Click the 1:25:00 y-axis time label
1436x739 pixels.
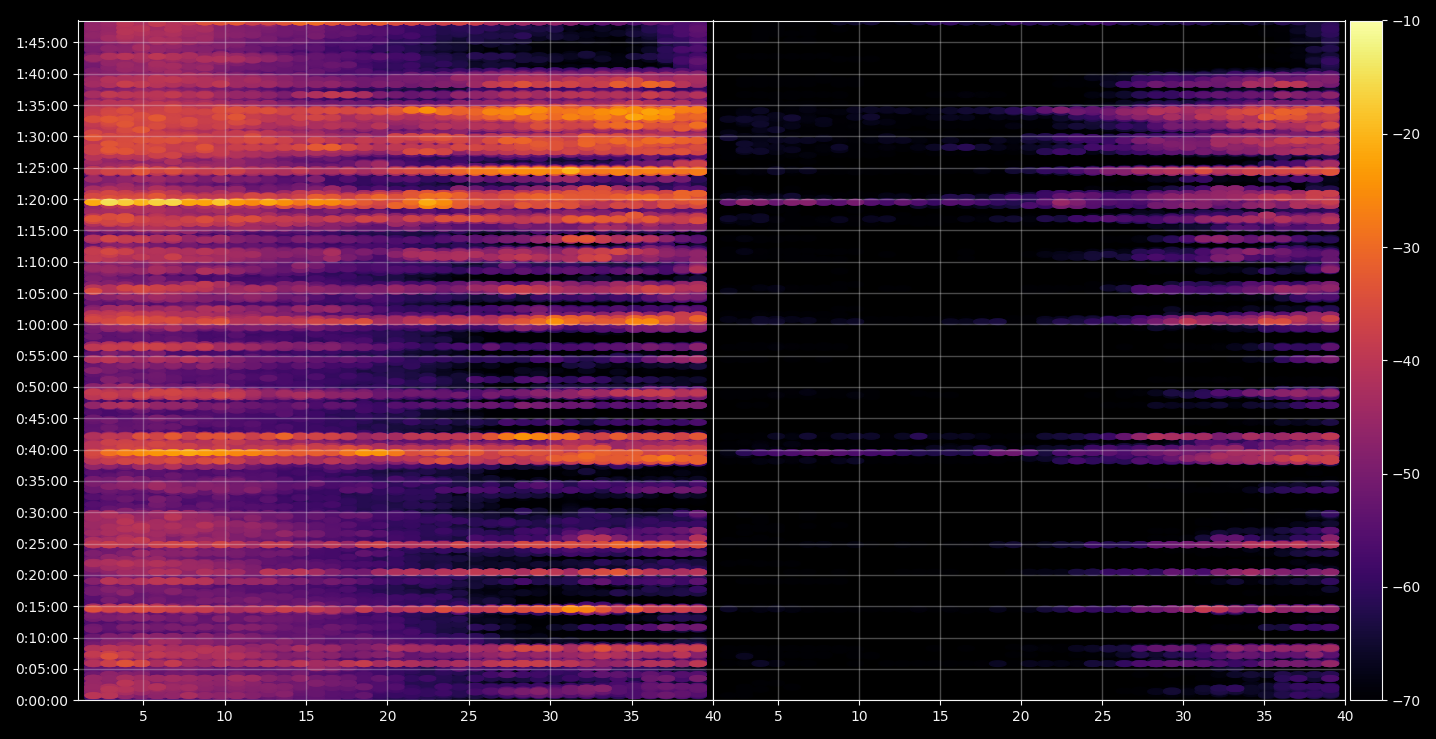pos(43,168)
